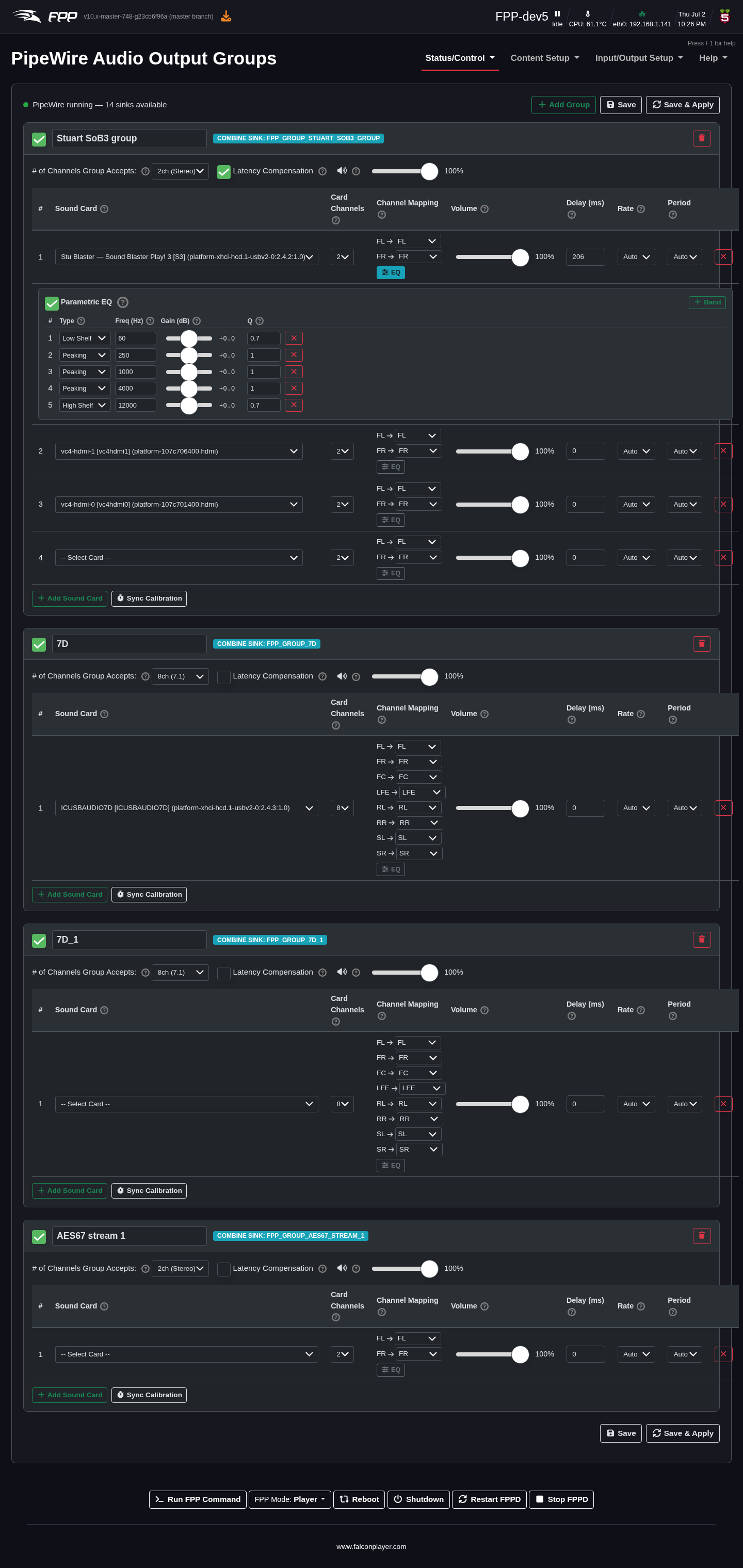Open the Input/Output Setup menu
The width and height of the screenshot is (743, 1568).
(x=639, y=58)
